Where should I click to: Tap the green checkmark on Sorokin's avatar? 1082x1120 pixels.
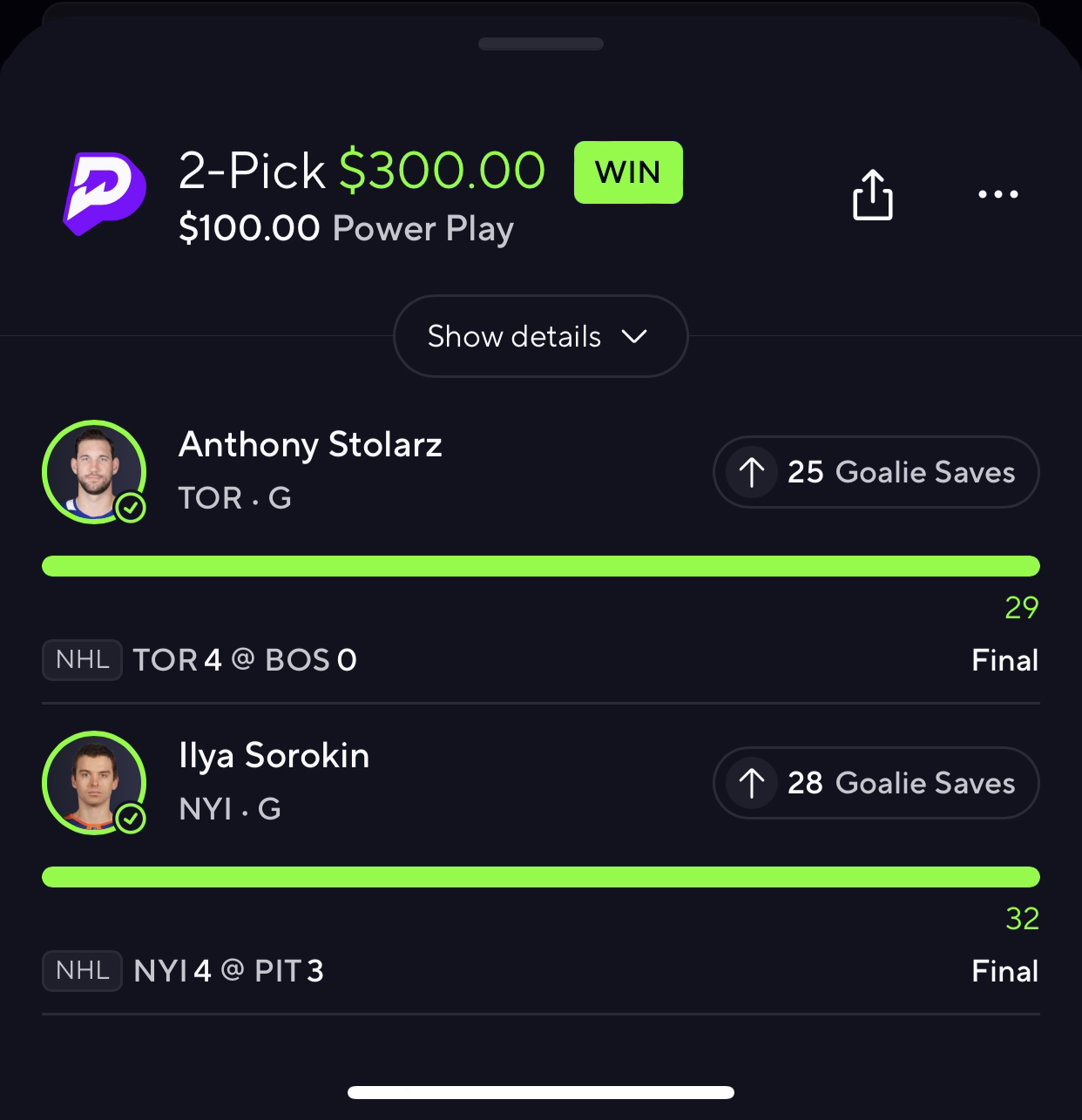pyautogui.click(x=131, y=819)
